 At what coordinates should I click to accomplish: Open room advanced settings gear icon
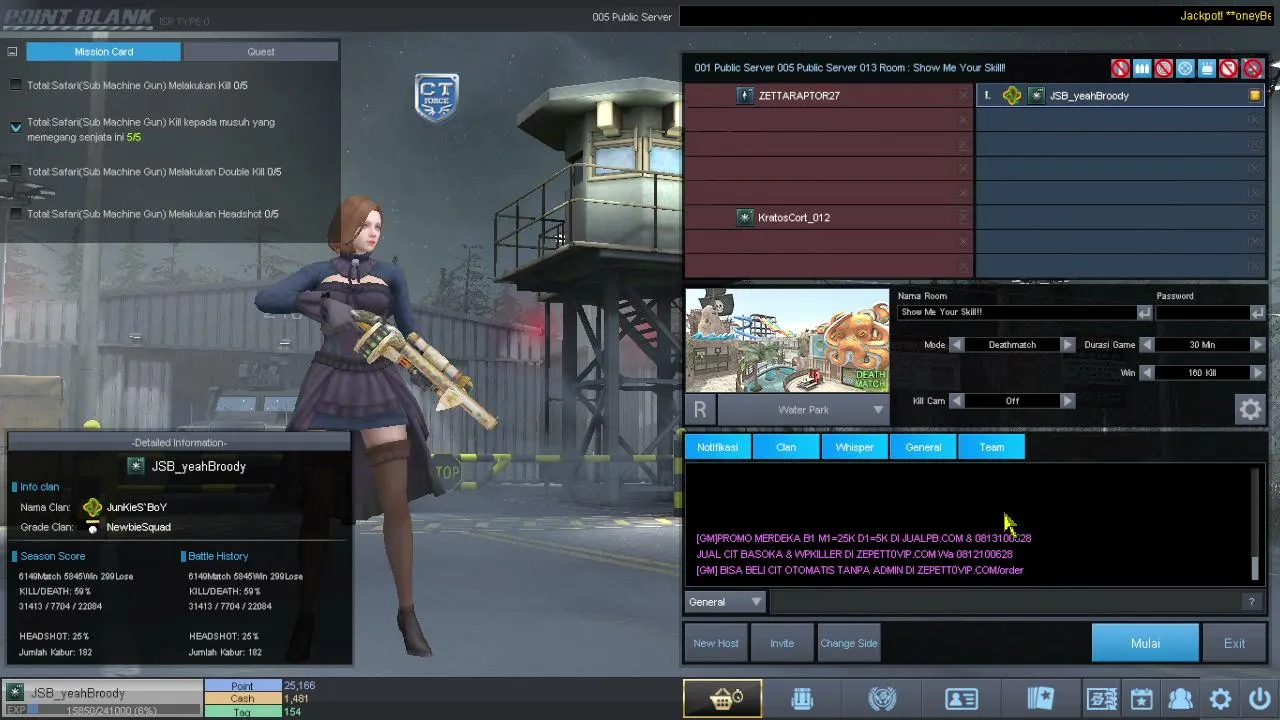click(1250, 409)
